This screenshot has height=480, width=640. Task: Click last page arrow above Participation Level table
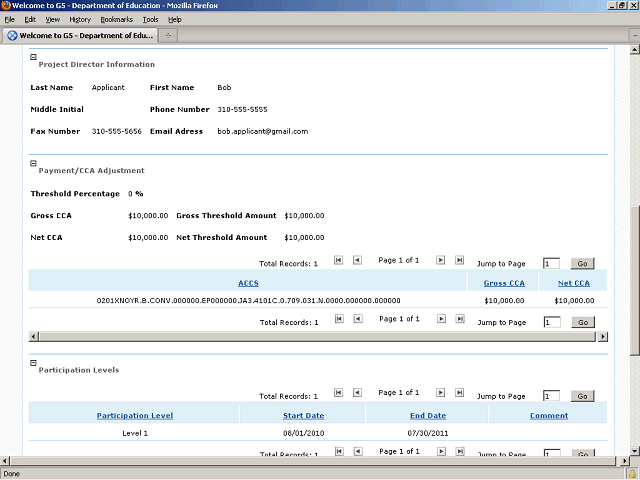(x=459, y=393)
